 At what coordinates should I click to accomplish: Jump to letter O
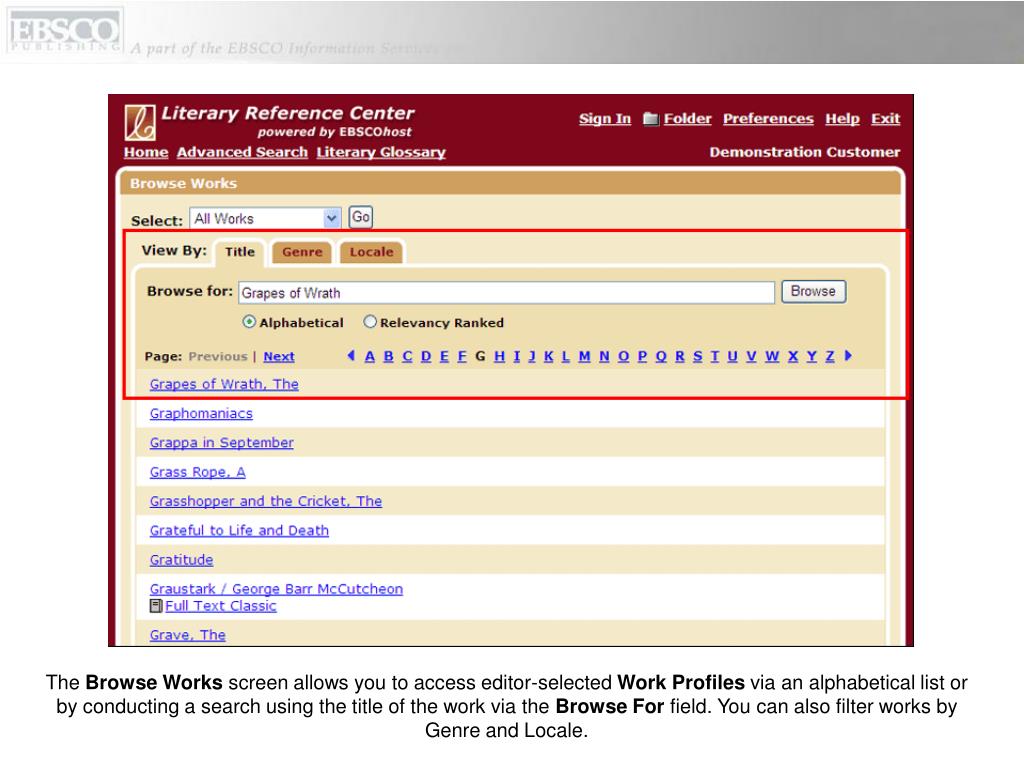[624, 357]
